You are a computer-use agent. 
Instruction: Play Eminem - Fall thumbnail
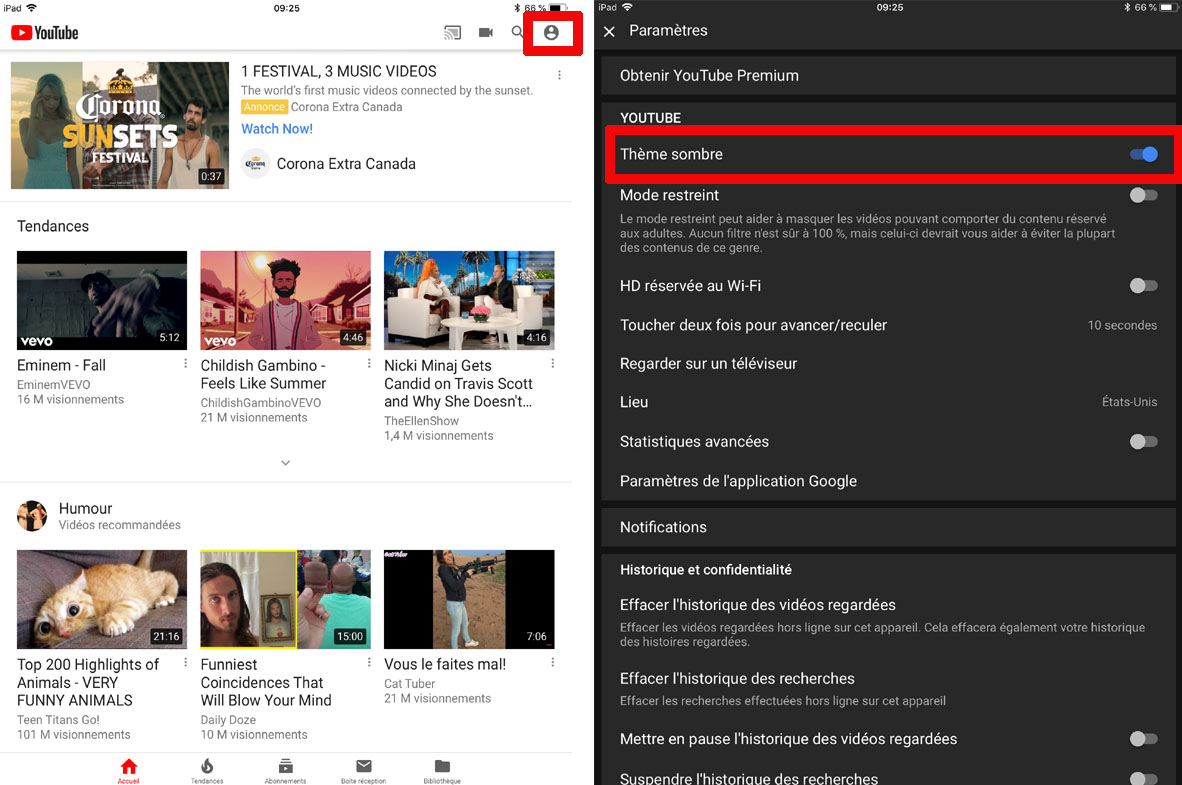click(102, 300)
